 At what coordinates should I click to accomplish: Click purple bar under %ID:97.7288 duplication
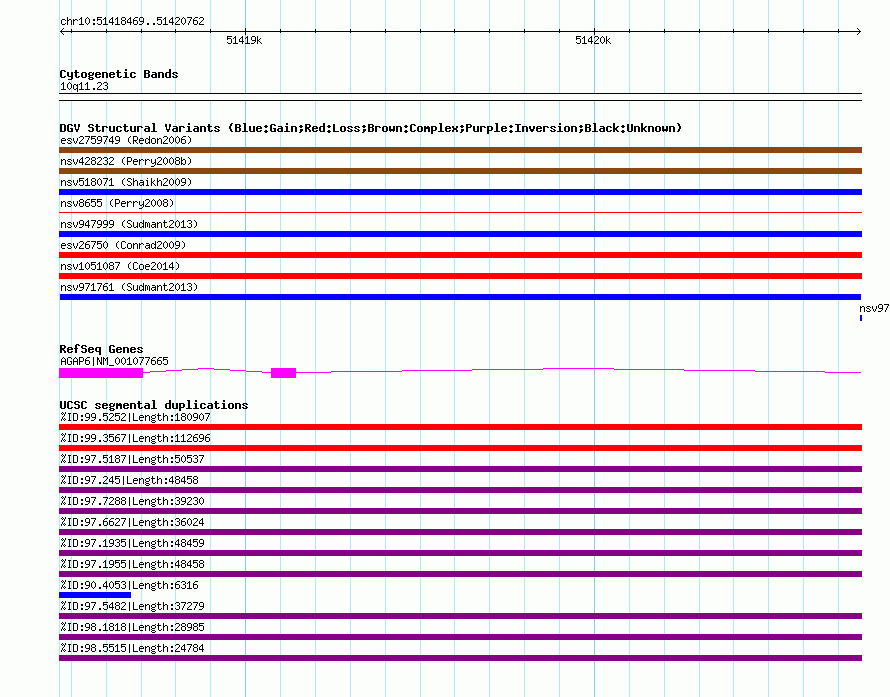pyautogui.click(x=460, y=511)
